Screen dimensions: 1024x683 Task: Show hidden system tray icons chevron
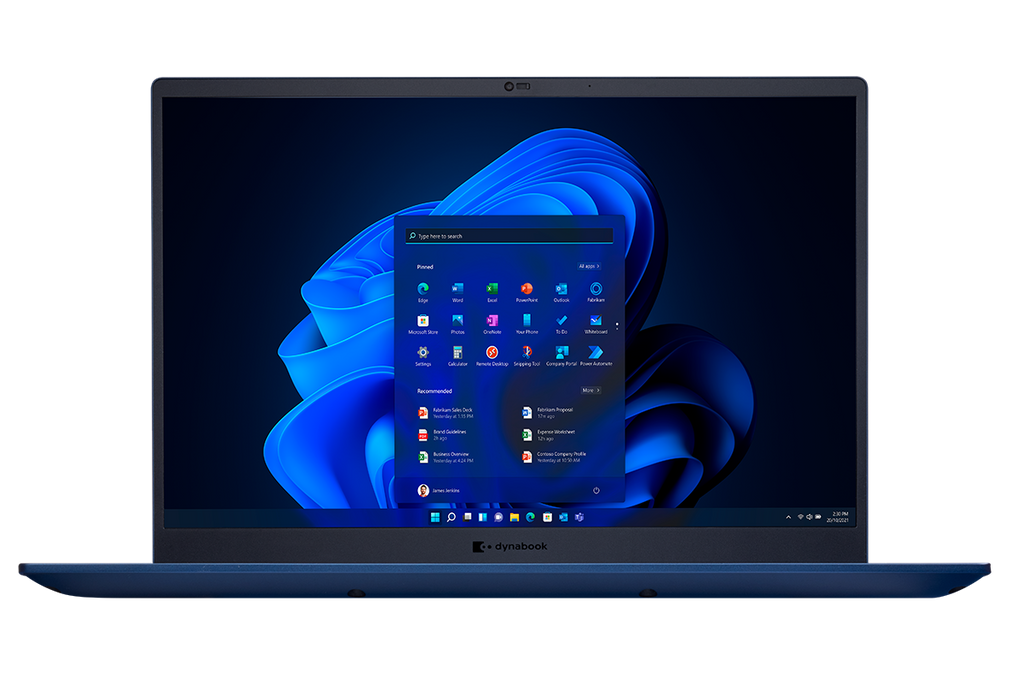(x=789, y=517)
